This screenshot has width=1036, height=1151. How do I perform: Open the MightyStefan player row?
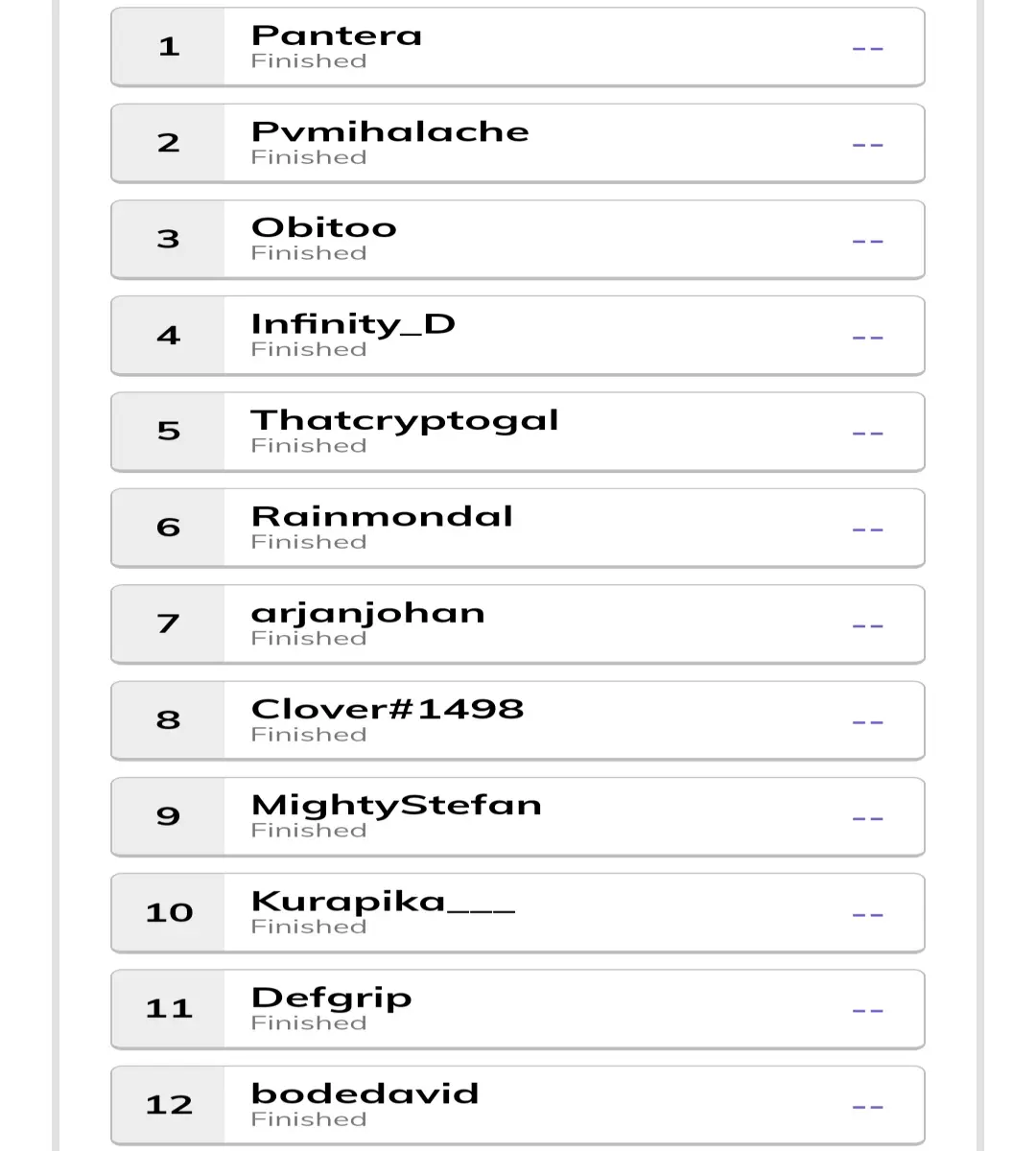[x=518, y=816]
